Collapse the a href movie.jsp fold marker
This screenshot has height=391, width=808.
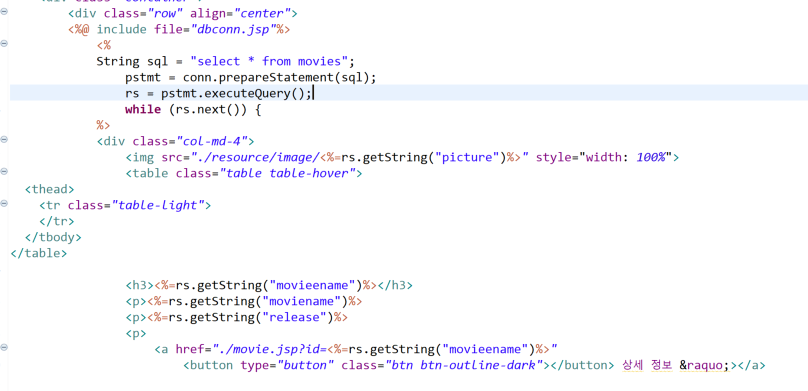click(4, 347)
